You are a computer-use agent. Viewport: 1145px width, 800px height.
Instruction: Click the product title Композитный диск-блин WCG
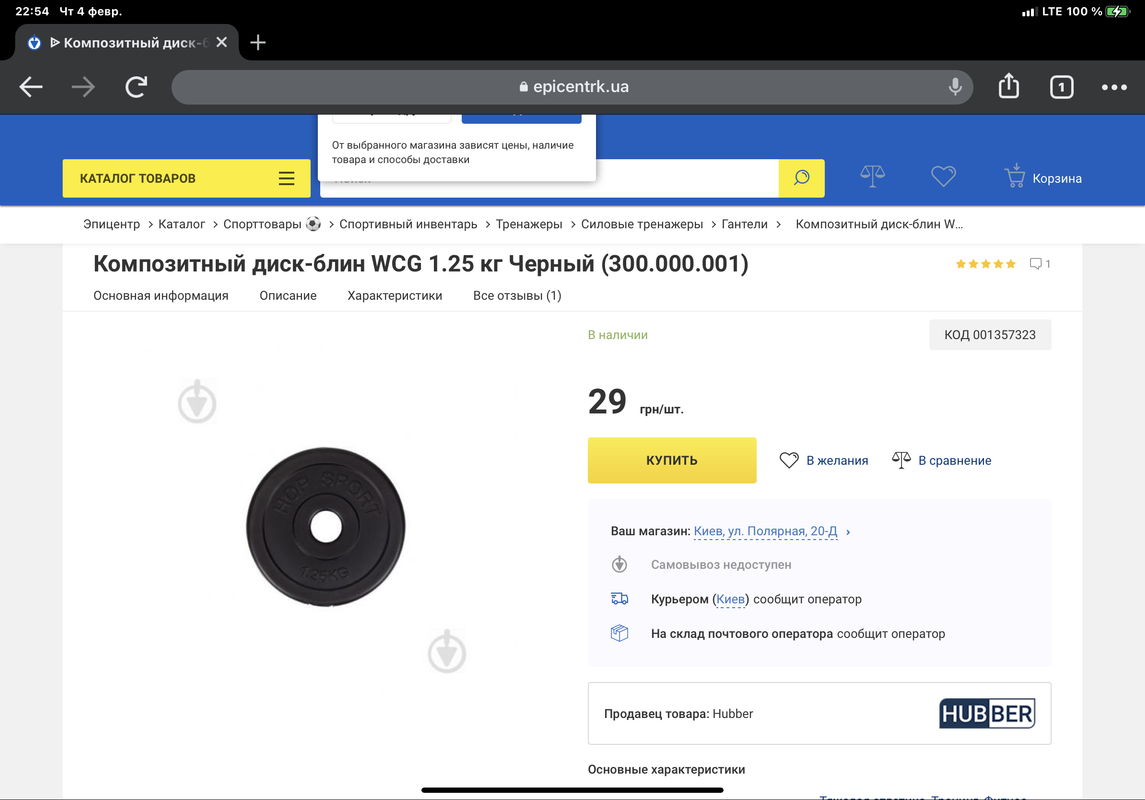tap(421, 264)
